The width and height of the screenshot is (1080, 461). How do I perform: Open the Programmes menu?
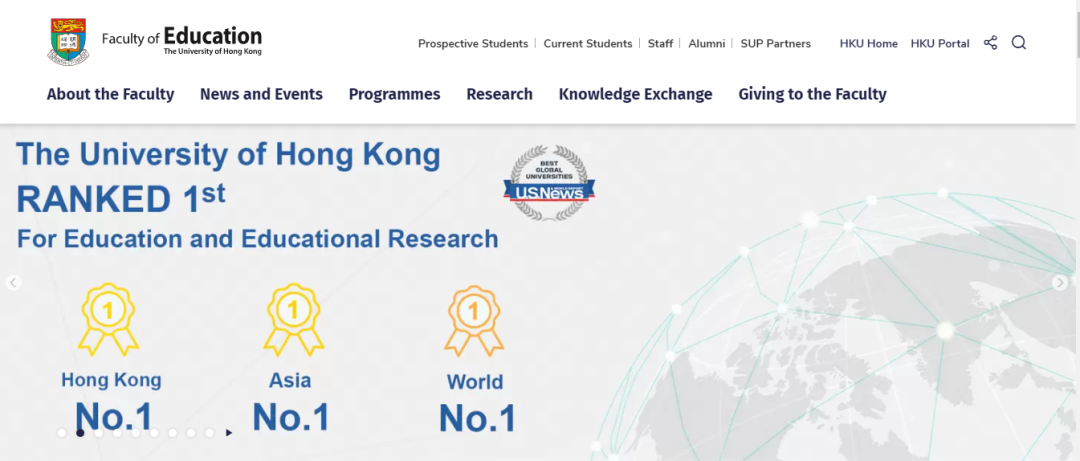click(394, 94)
